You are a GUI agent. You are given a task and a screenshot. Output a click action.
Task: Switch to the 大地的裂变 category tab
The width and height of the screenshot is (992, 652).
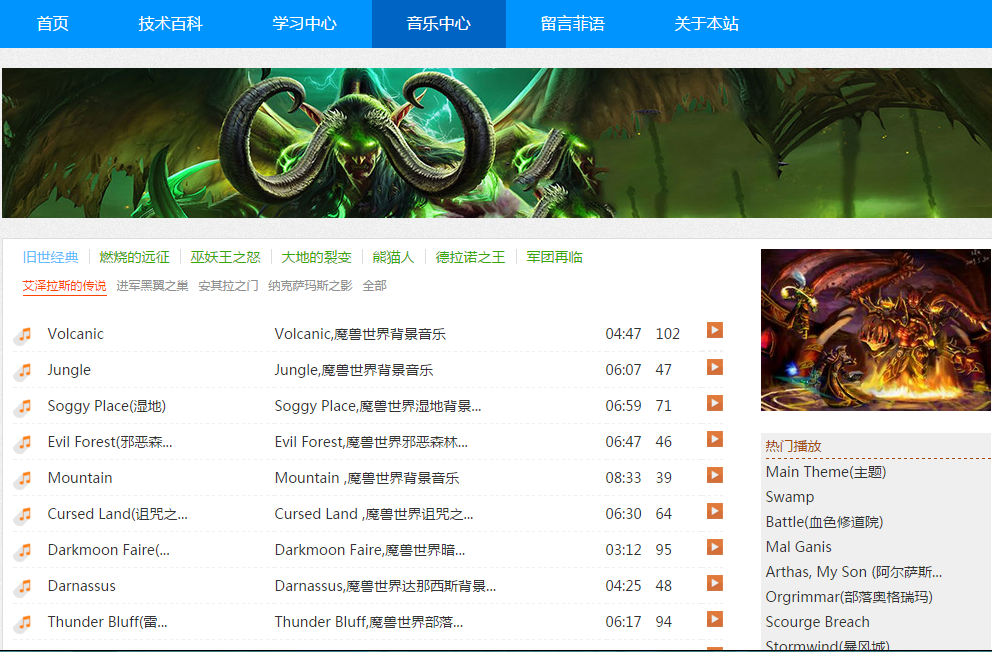coord(316,257)
